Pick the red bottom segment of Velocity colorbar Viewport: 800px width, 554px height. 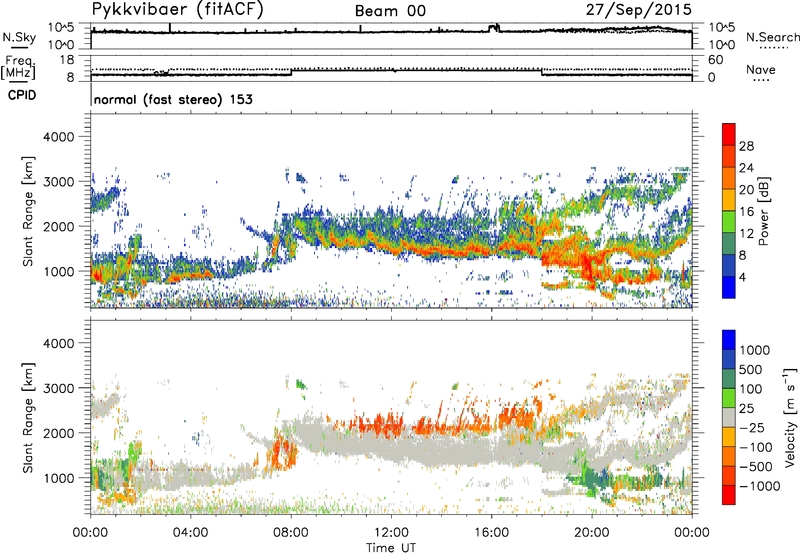coord(729,495)
